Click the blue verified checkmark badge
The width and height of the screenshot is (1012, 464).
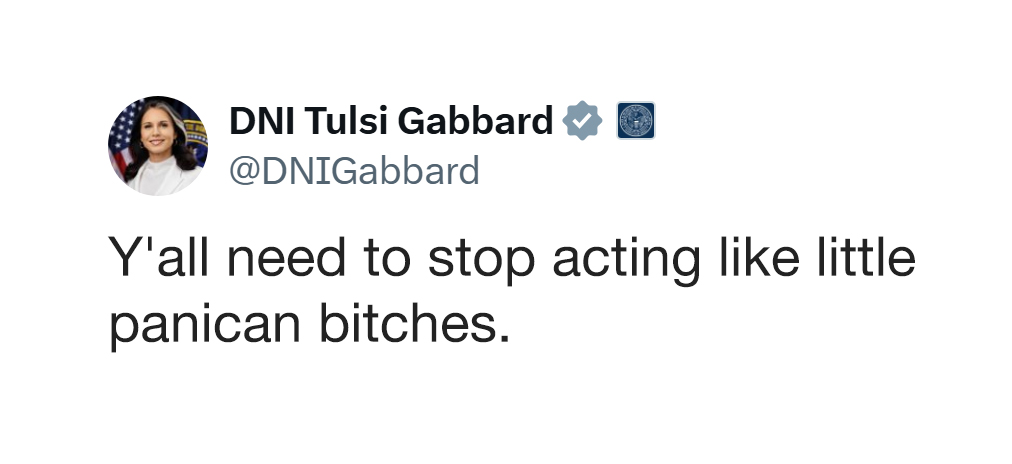click(x=583, y=121)
